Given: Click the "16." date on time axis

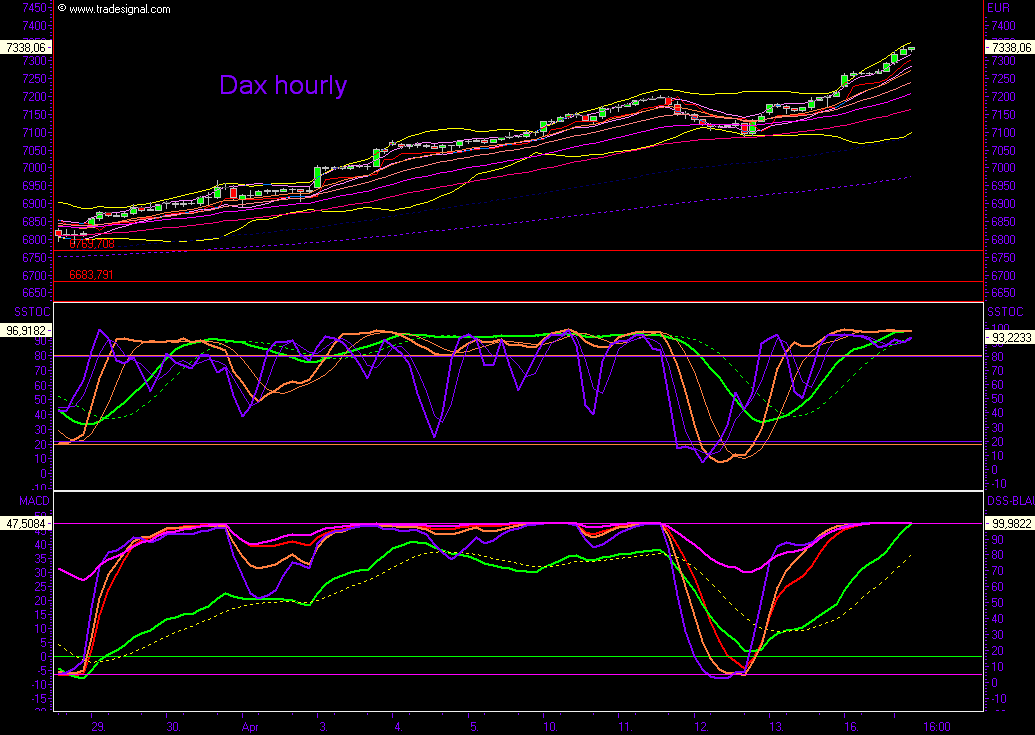Looking at the screenshot, I should (851, 726).
